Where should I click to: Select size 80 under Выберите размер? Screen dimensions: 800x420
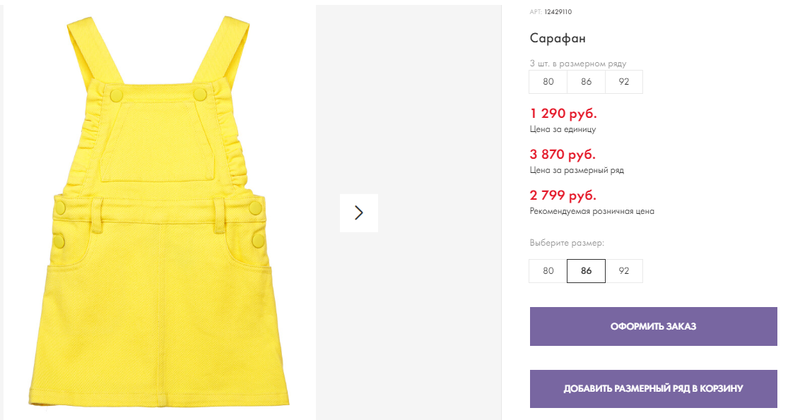coord(548,271)
